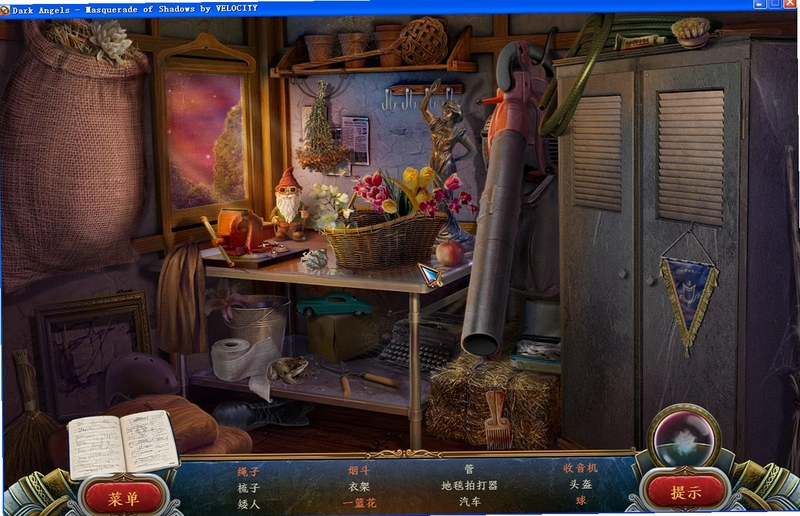800x516 pixels.
Task: Click the purple helmet near the picture frame
Action: tap(142, 377)
